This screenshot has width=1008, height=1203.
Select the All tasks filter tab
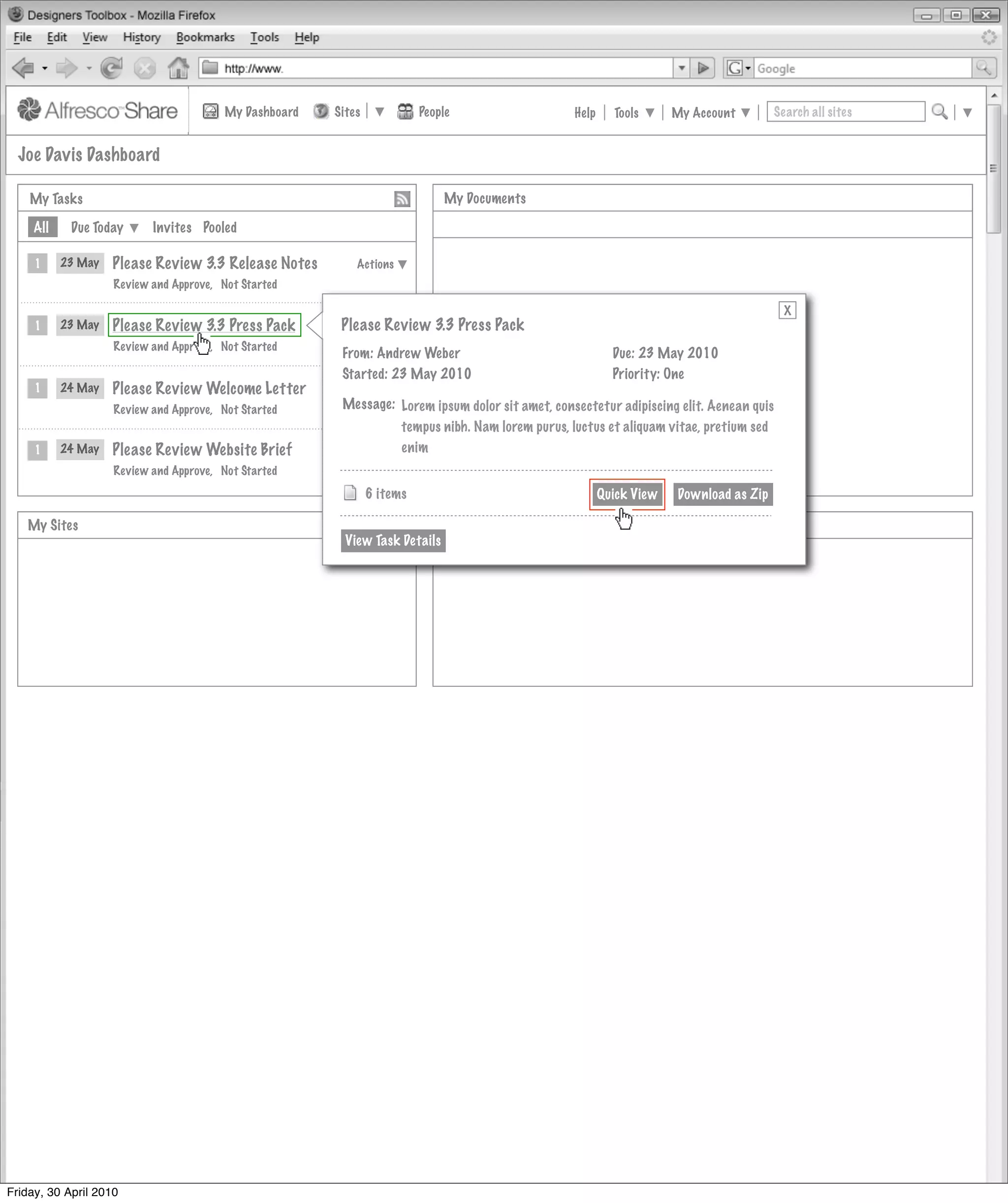(x=42, y=227)
